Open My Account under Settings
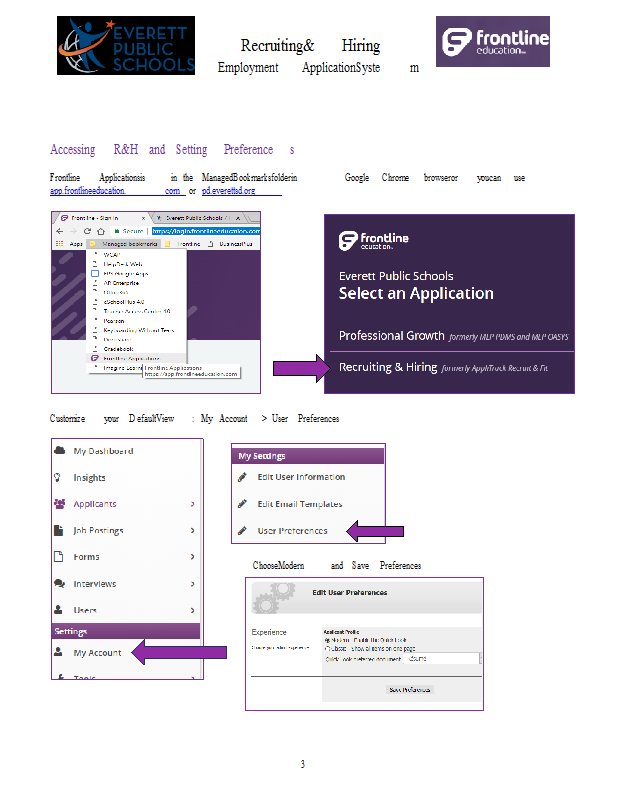618x800 pixels. tap(97, 653)
